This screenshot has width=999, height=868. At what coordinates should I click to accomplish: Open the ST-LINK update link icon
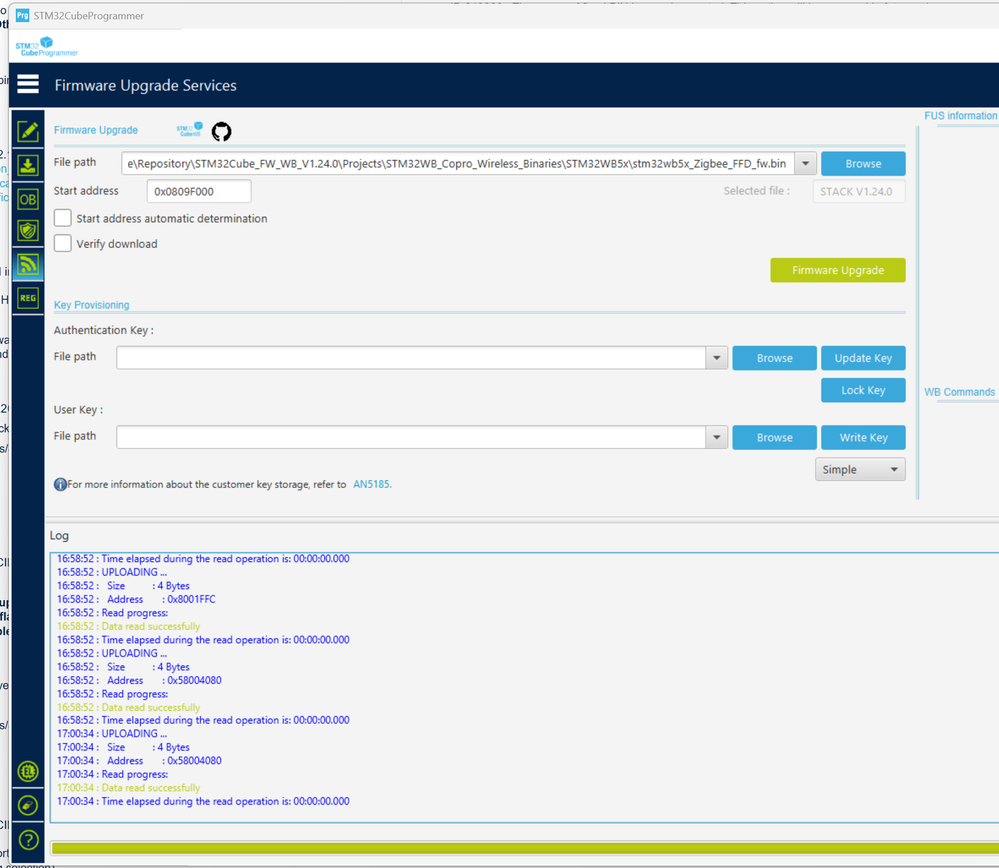click(28, 806)
